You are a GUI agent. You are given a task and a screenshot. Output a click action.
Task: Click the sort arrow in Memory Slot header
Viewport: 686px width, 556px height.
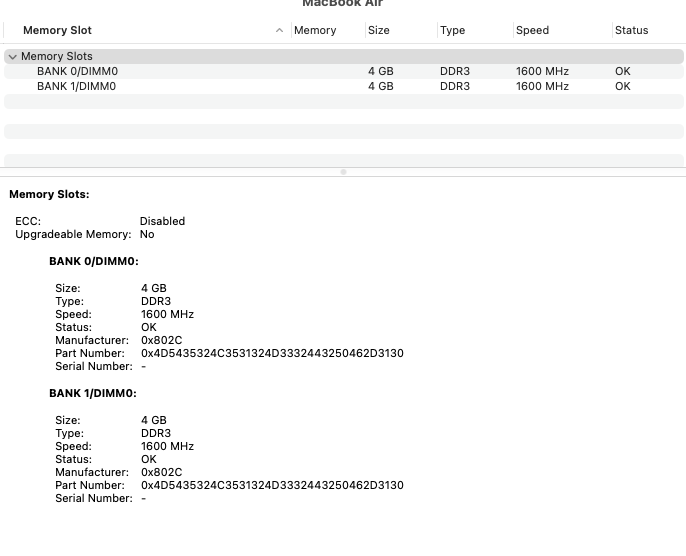[x=279, y=30]
